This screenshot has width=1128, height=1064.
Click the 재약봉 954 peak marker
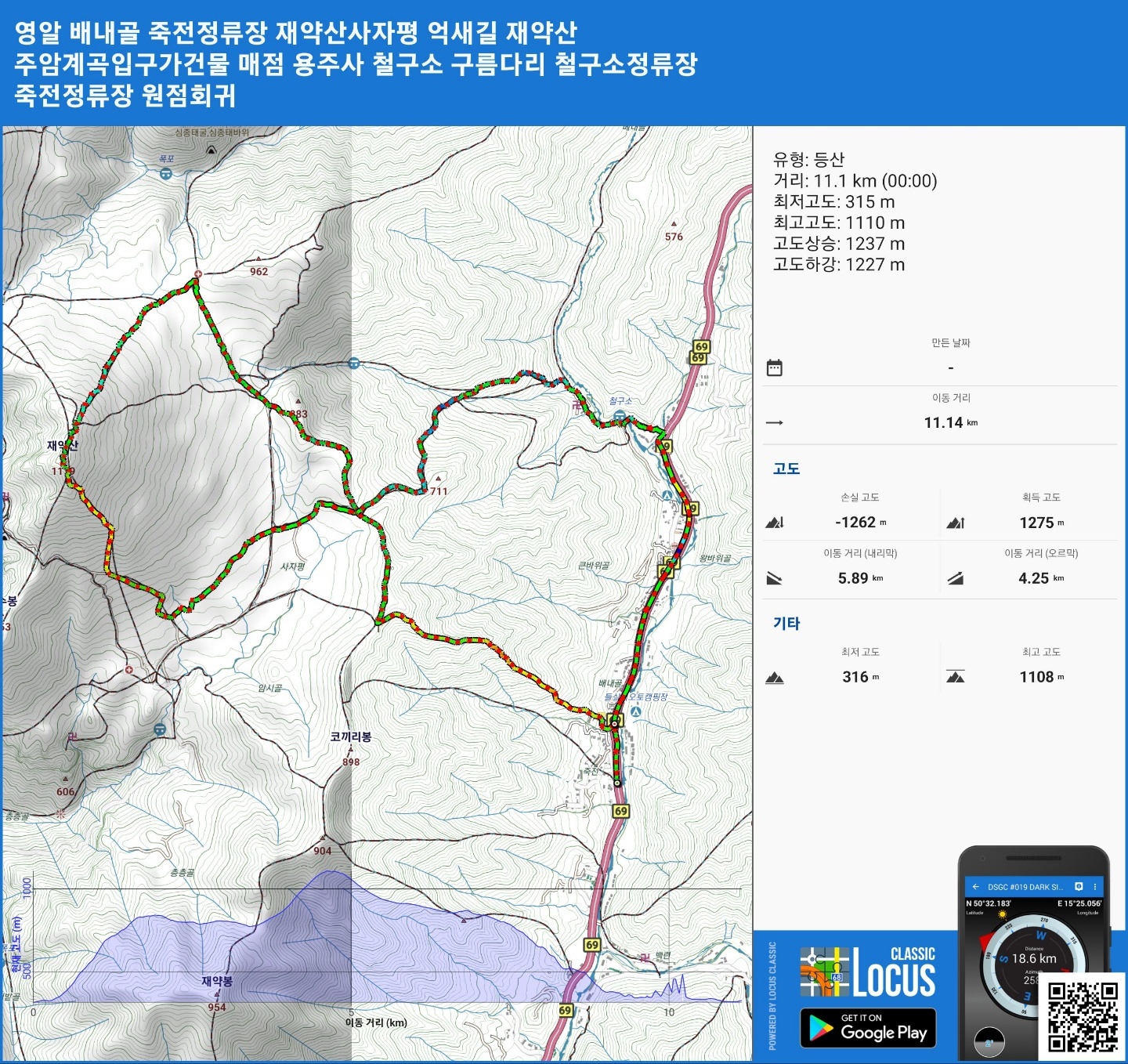217,995
